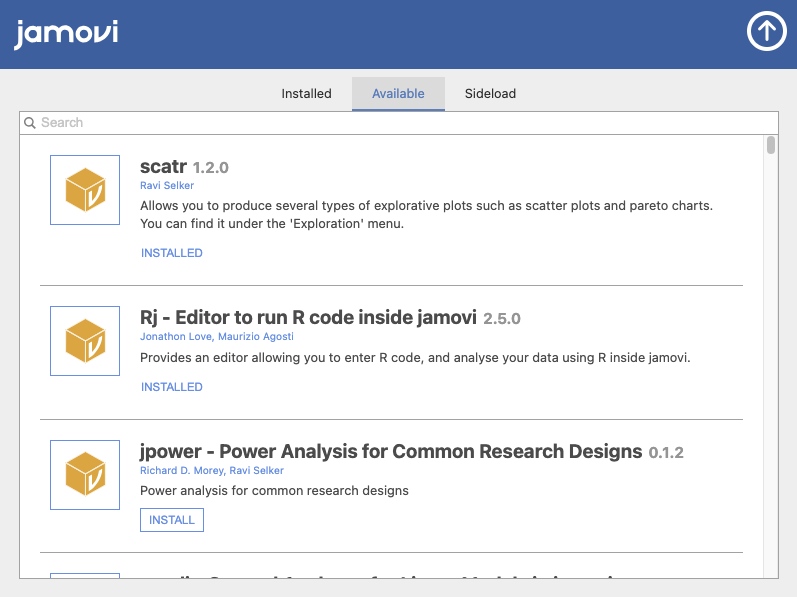Install the jpower module
Screen dimensions: 797x597
coord(172,520)
